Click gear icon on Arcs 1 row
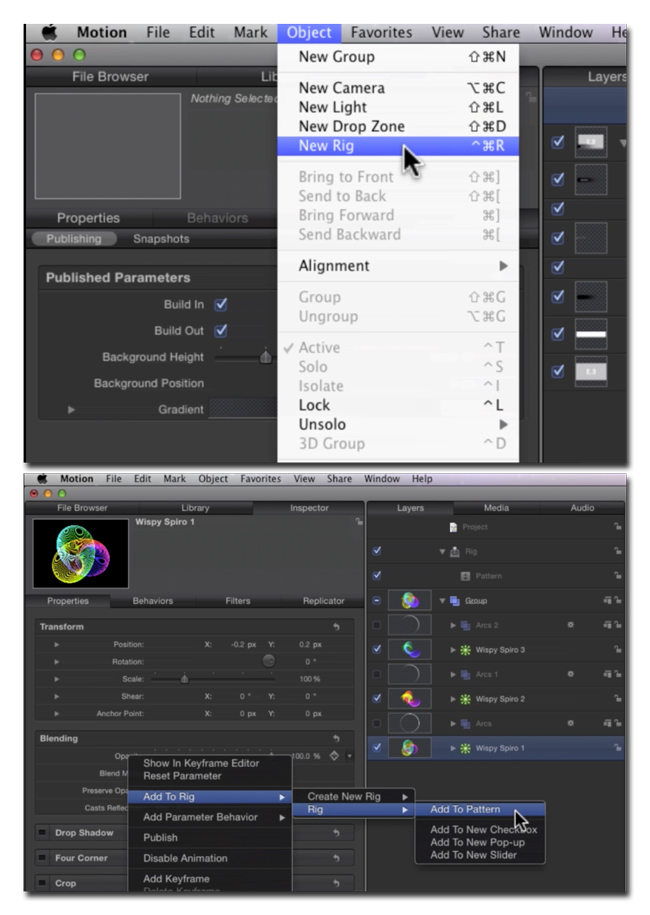The width and height of the screenshot is (650, 915). point(570,674)
